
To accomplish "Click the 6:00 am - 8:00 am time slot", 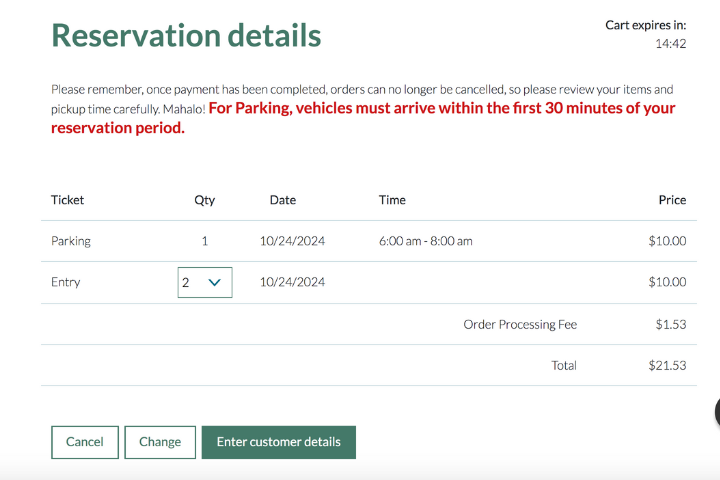I will [x=425, y=241].
